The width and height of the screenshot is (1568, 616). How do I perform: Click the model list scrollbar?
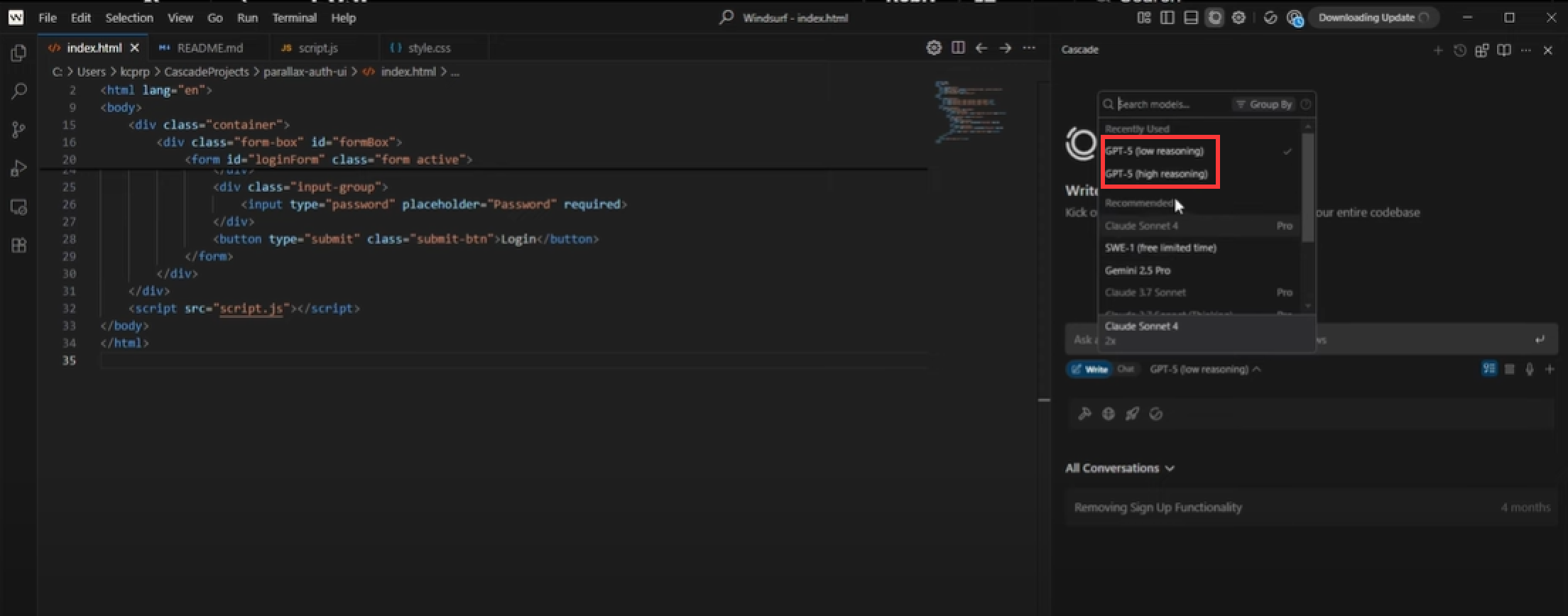point(1307,188)
